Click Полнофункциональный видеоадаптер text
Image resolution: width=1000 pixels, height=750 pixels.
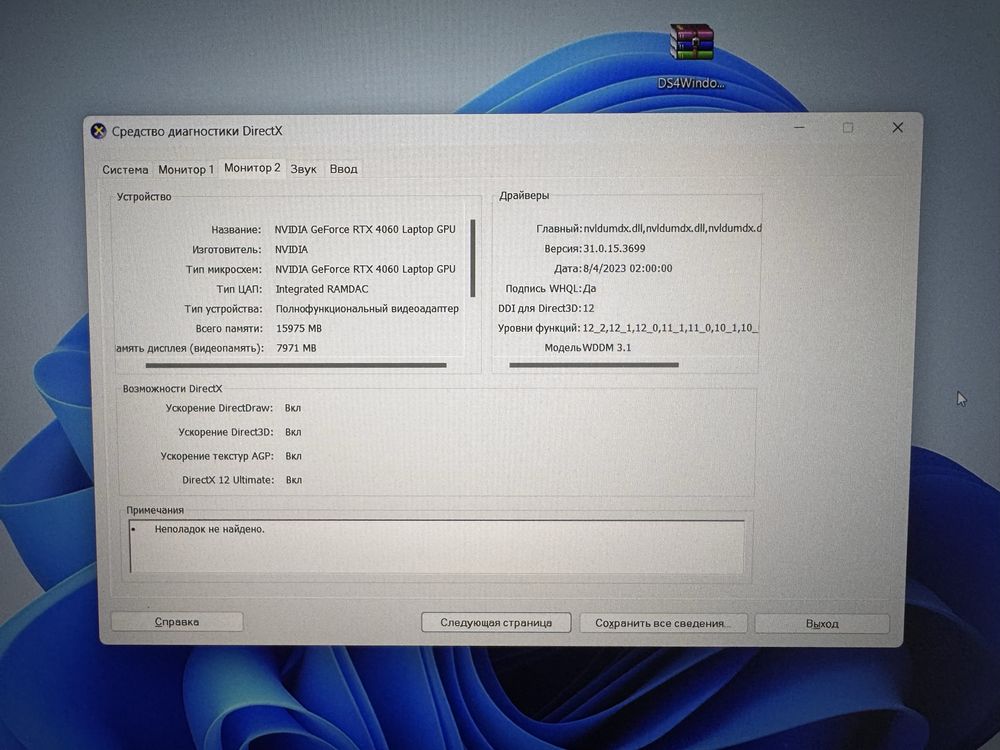367,309
